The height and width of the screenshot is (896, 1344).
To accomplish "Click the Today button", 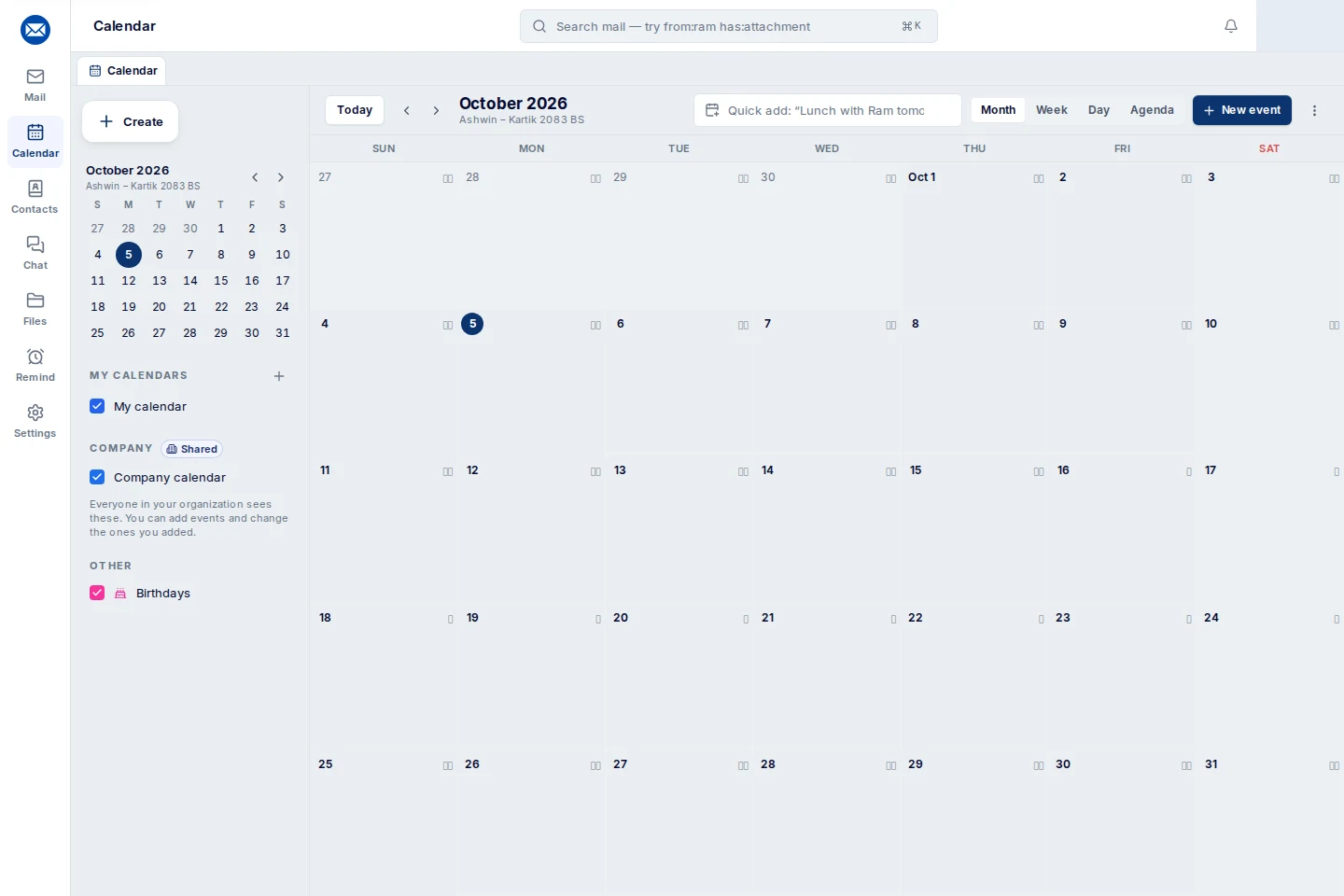I will pos(355,110).
